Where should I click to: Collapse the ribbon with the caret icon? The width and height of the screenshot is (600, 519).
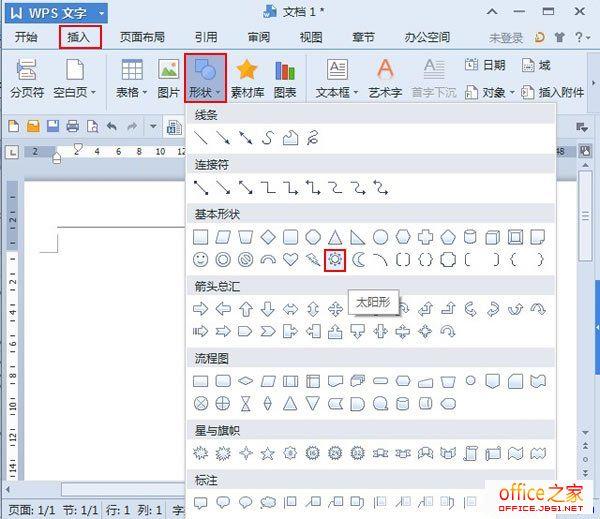[x=492, y=12]
